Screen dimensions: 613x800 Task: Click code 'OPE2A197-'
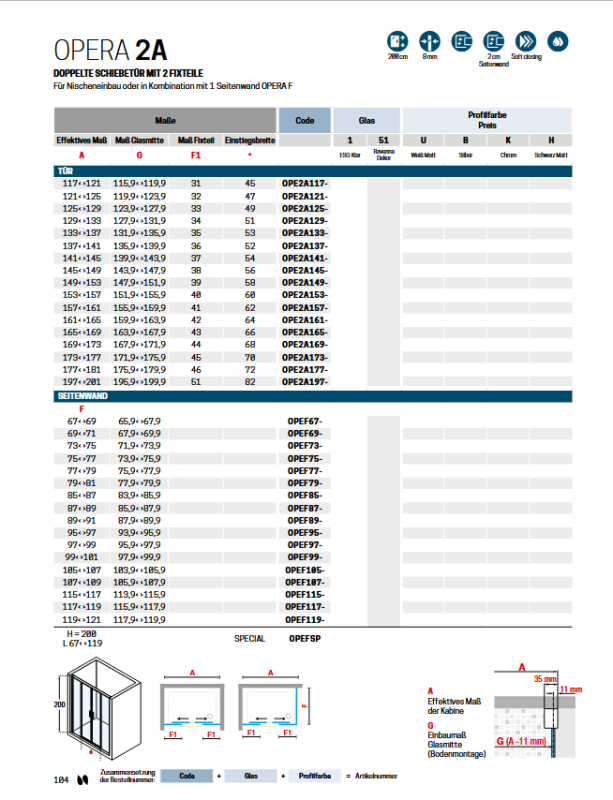(x=305, y=382)
